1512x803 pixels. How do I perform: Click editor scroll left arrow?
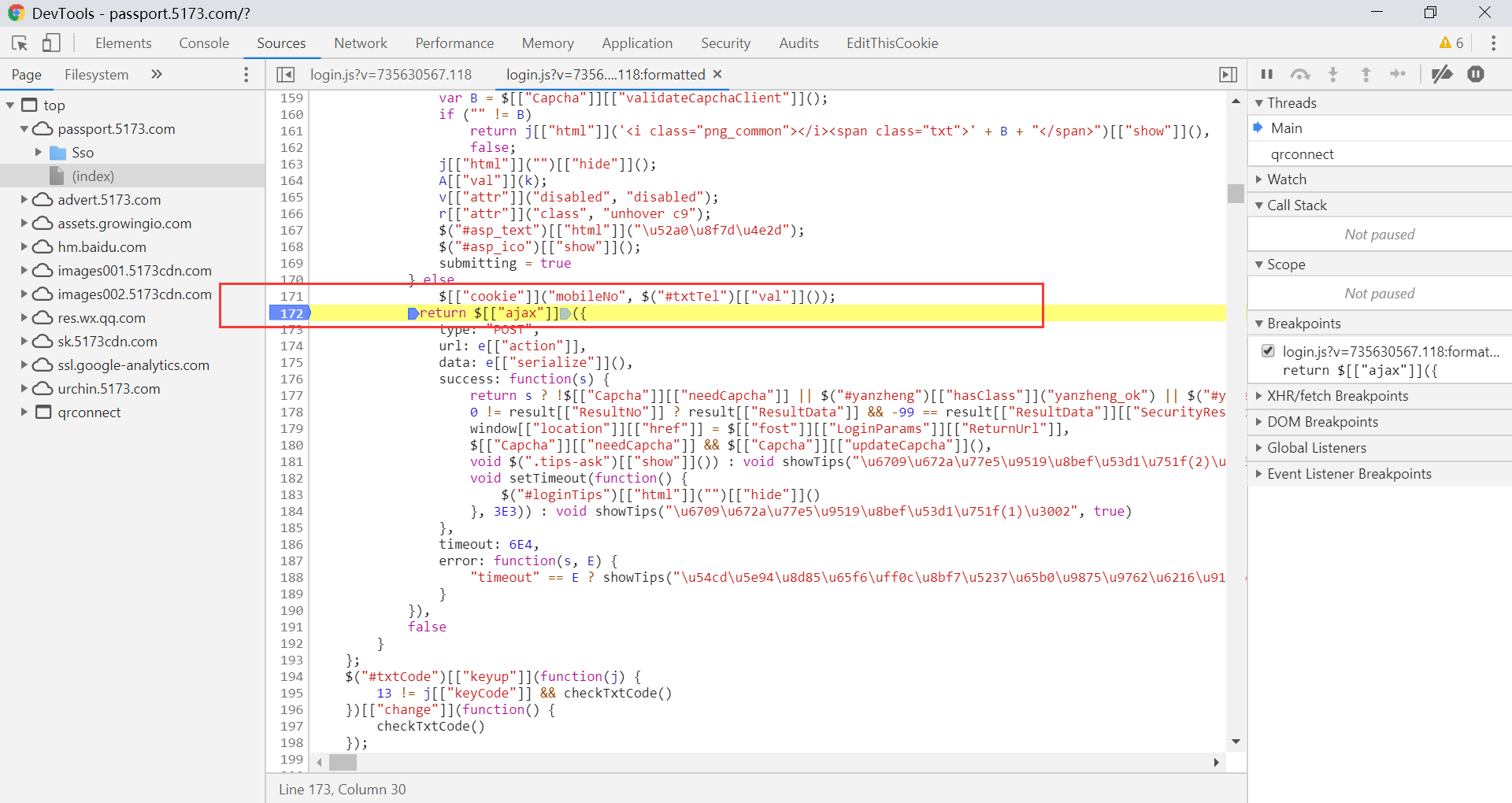319,762
